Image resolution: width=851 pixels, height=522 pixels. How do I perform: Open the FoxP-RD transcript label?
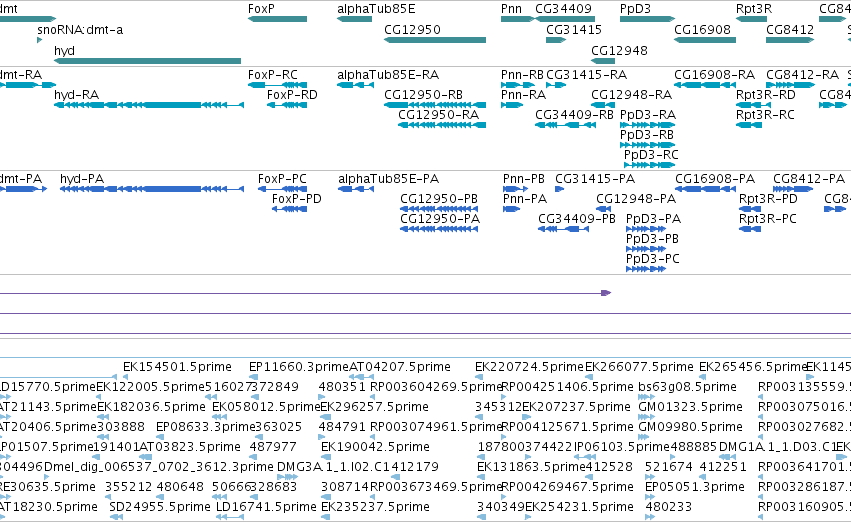pos(292,95)
